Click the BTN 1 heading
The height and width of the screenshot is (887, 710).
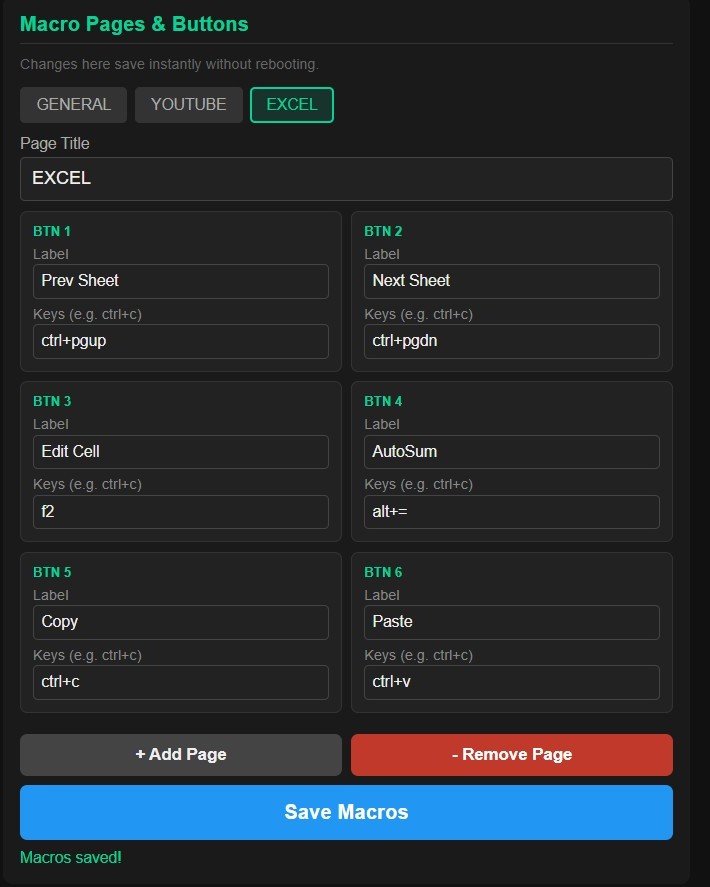pyautogui.click(x=51, y=231)
